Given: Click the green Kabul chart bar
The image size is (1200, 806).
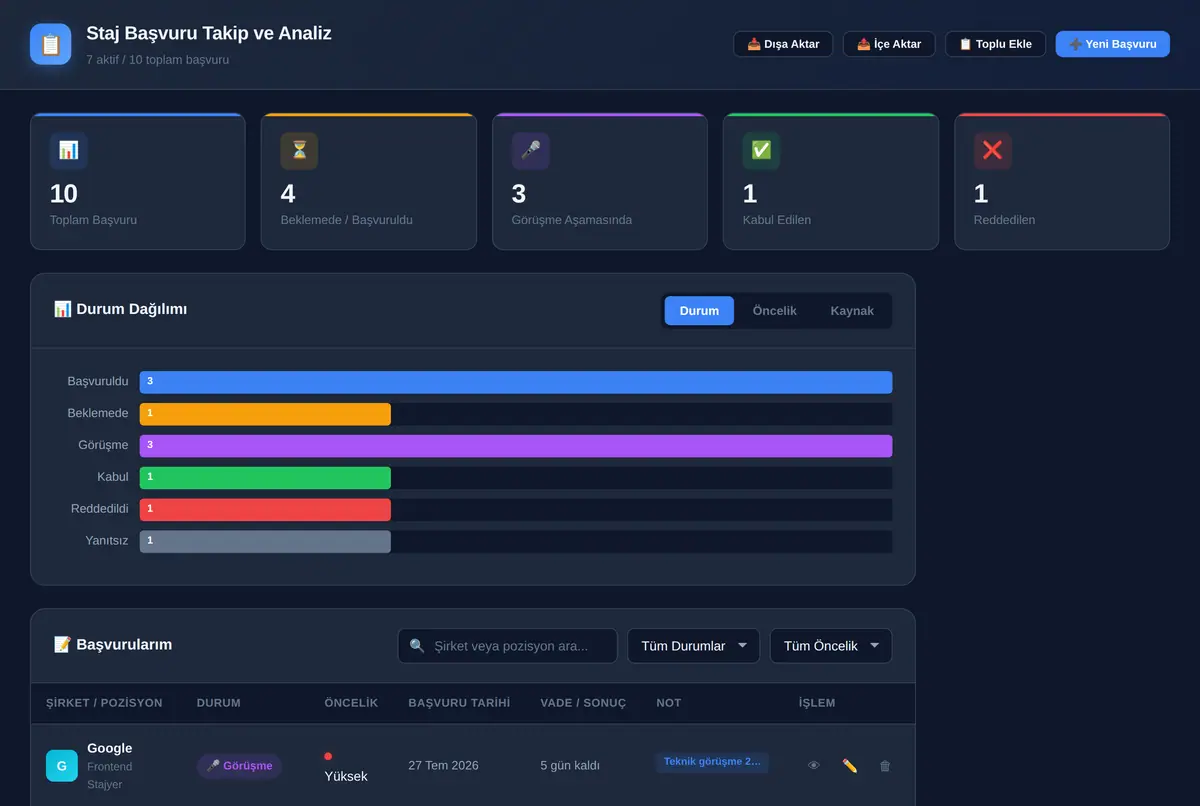Looking at the screenshot, I should [265, 478].
